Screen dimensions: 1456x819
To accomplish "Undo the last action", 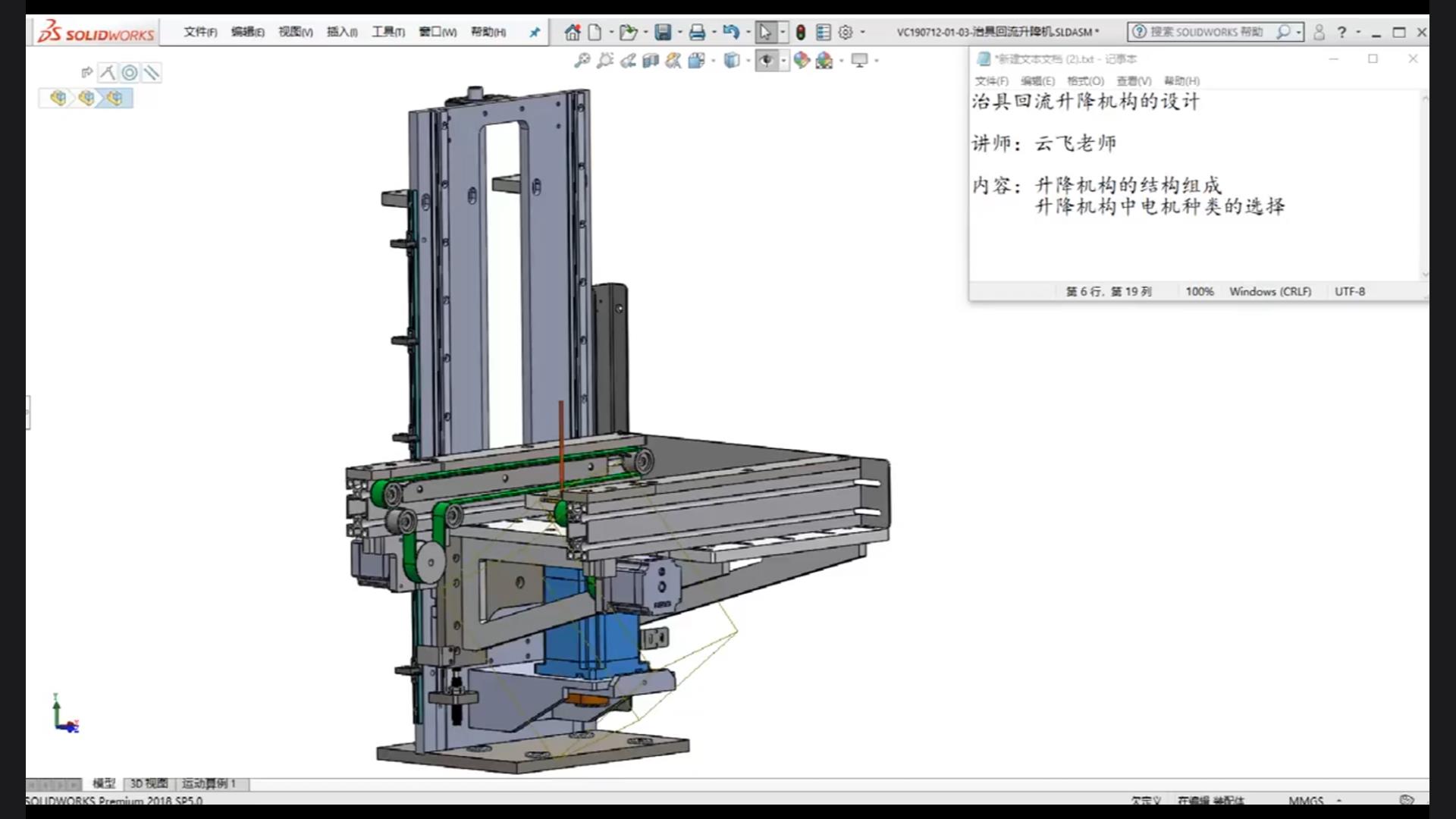I will 731,32.
